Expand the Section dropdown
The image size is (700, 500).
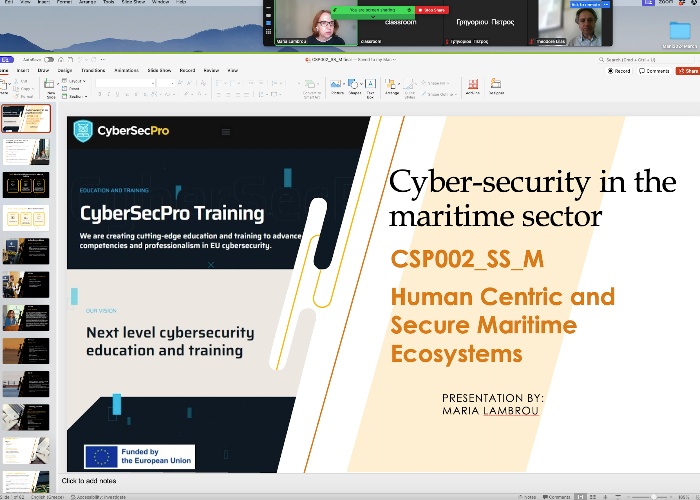[x=74, y=96]
